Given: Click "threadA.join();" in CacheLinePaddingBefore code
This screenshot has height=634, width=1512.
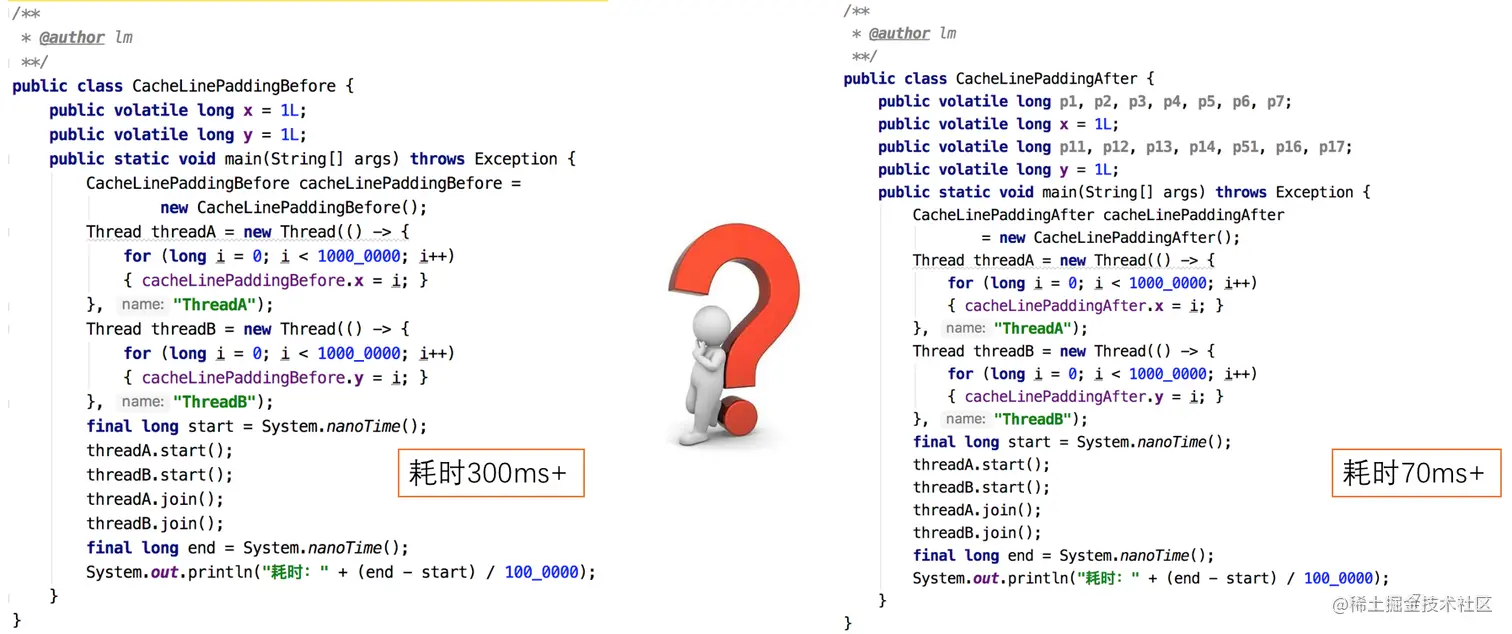Looking at the screenshot, I should [155, 499].
